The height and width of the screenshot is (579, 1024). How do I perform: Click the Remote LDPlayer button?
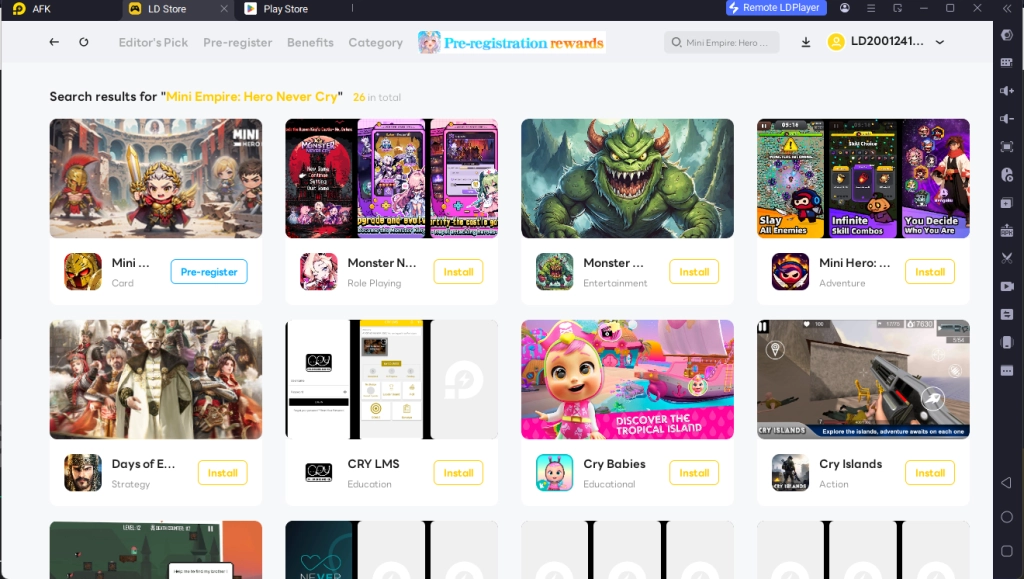(x=776, y=8)
